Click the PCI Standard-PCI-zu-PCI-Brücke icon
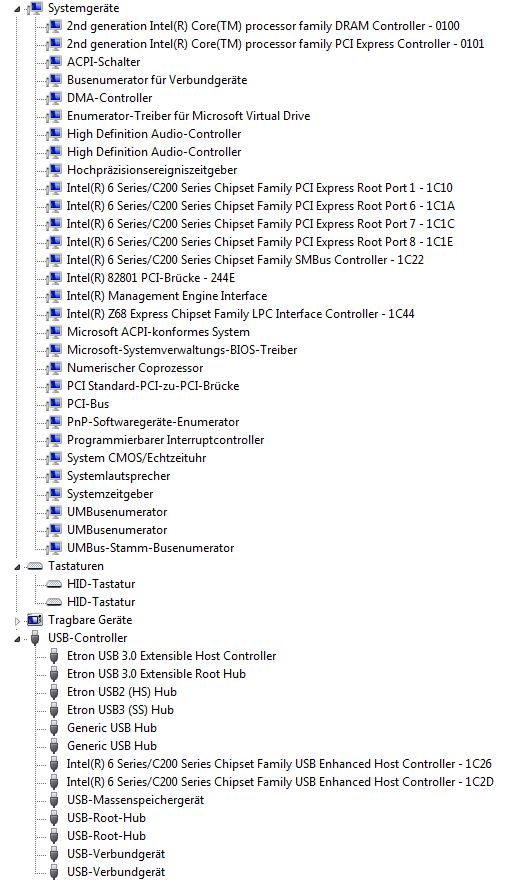519x882 pixels. click(54, 386)
